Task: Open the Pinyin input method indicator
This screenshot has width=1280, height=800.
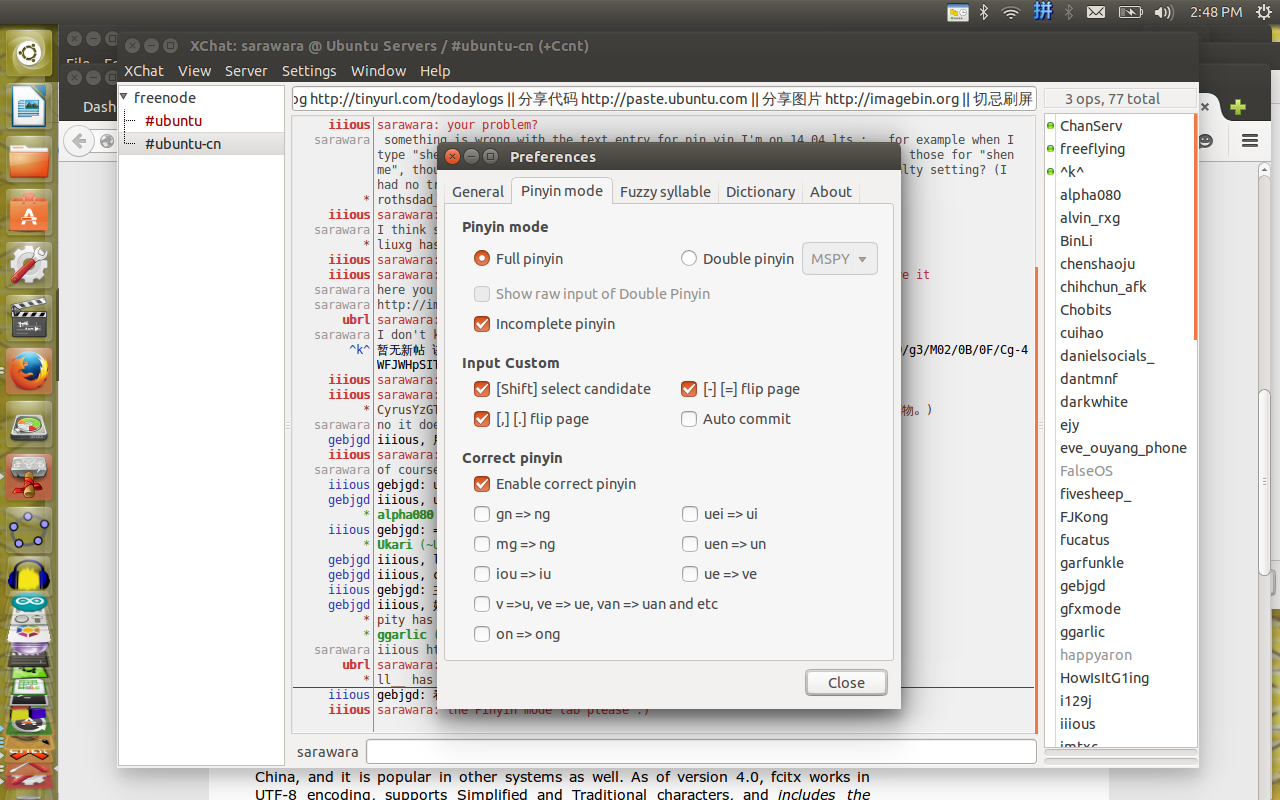Action: pos(1042,12)
